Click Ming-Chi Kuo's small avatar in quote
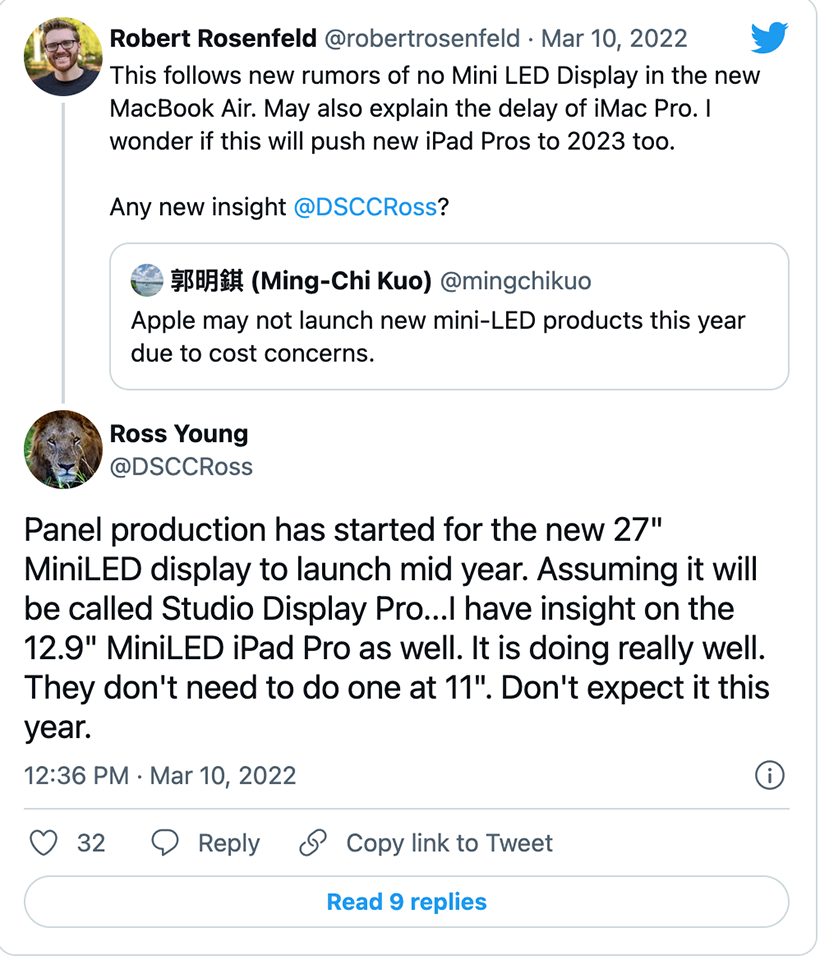This screenshot has height=960, width=820. pos(147,281)
